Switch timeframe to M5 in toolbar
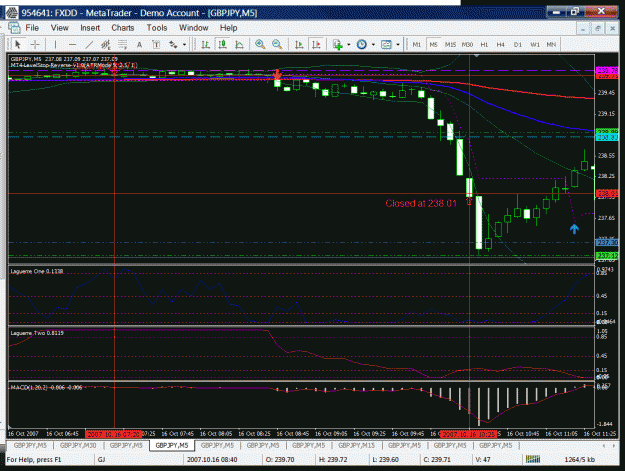625x471 pixels. (x=434, y=45)
